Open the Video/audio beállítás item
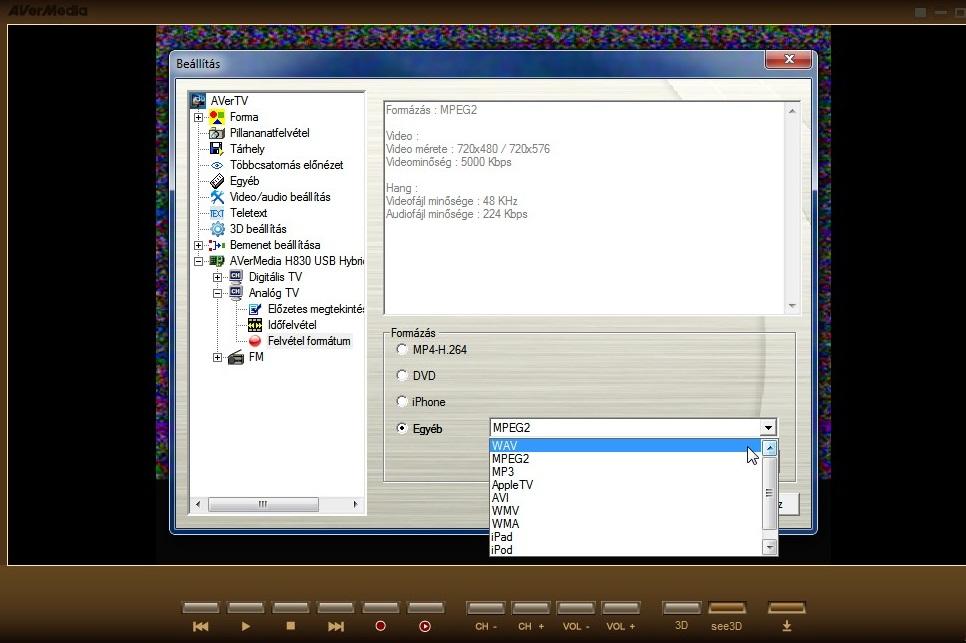Image resolution: width=966 pixels, height=643 pixels. pos(280,197)
